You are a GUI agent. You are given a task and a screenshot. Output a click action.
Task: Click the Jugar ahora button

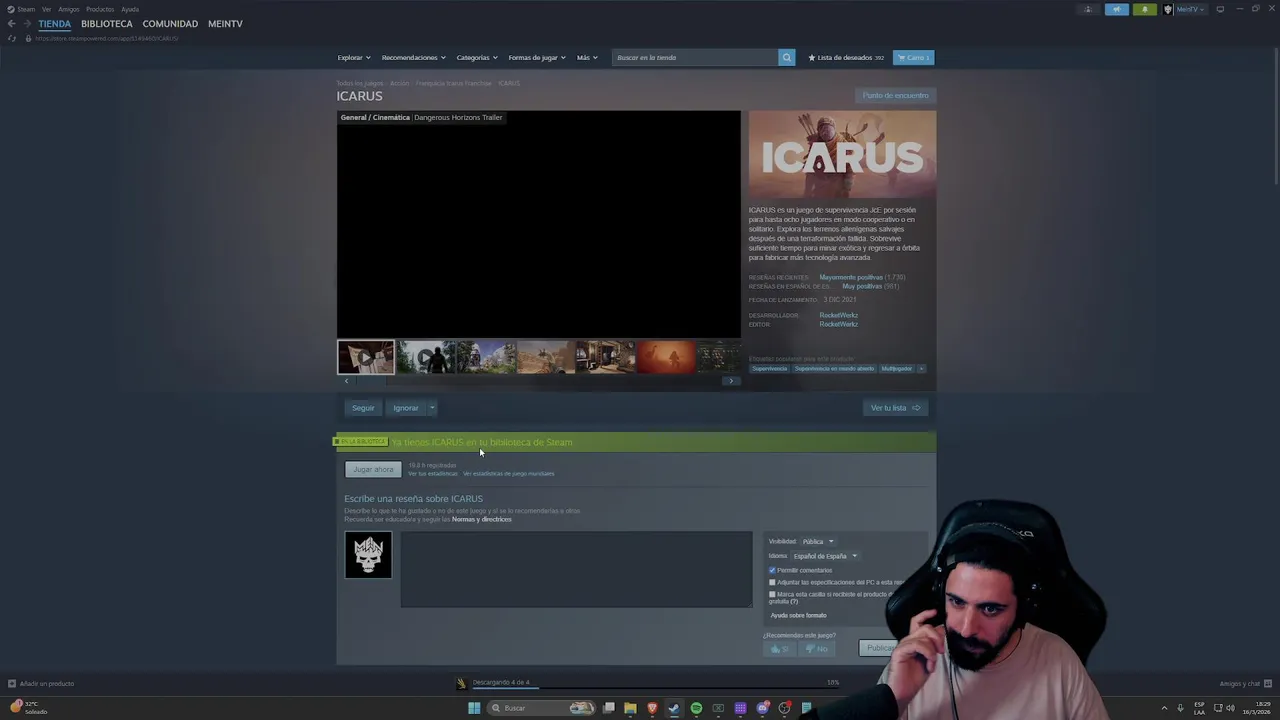[373, 470]
